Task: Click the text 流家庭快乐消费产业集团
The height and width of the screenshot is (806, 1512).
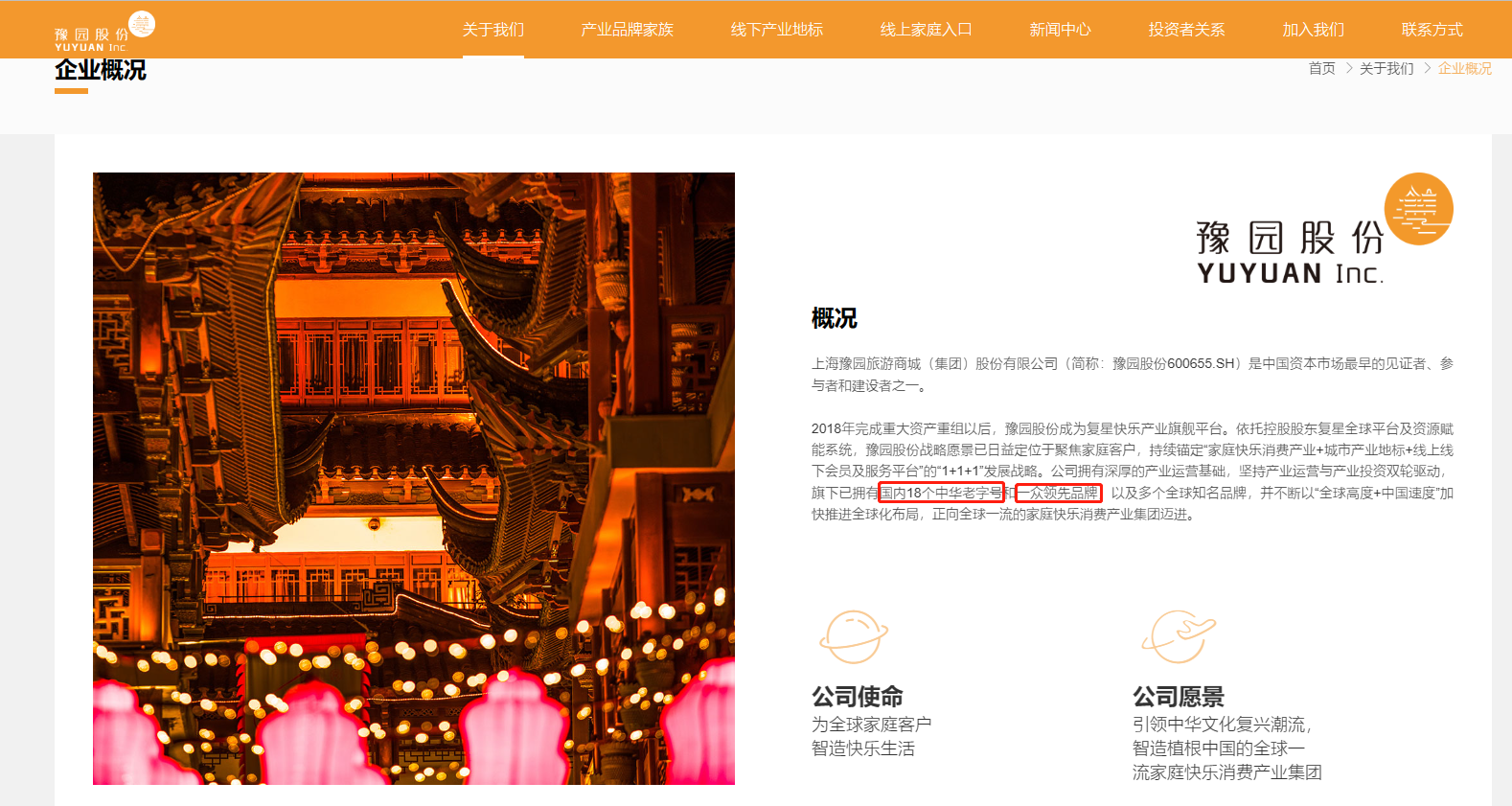Action: tap(1227, 772)
